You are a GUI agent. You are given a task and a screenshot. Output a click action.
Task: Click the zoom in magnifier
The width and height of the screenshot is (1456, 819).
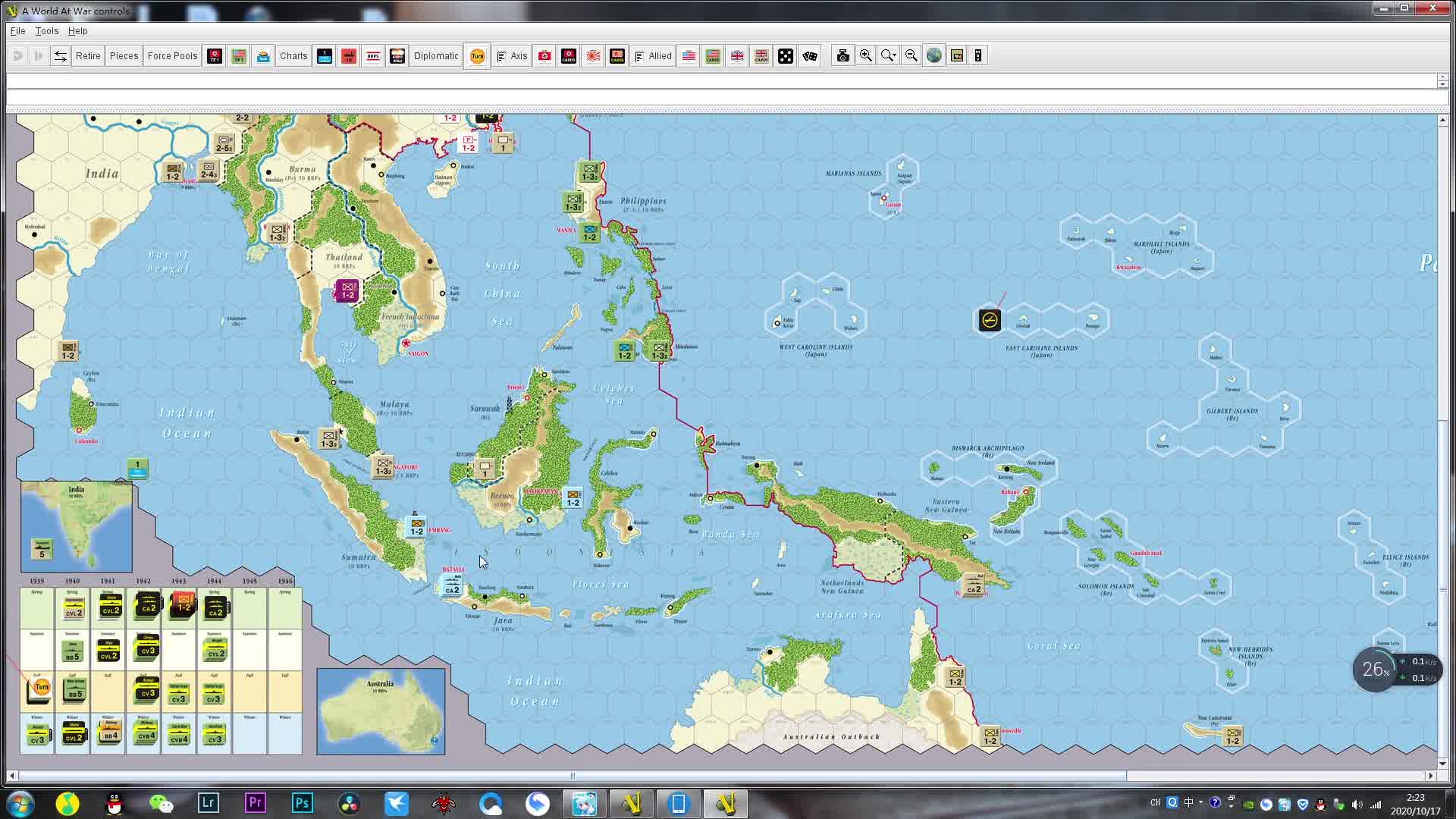tap(865, 55)
